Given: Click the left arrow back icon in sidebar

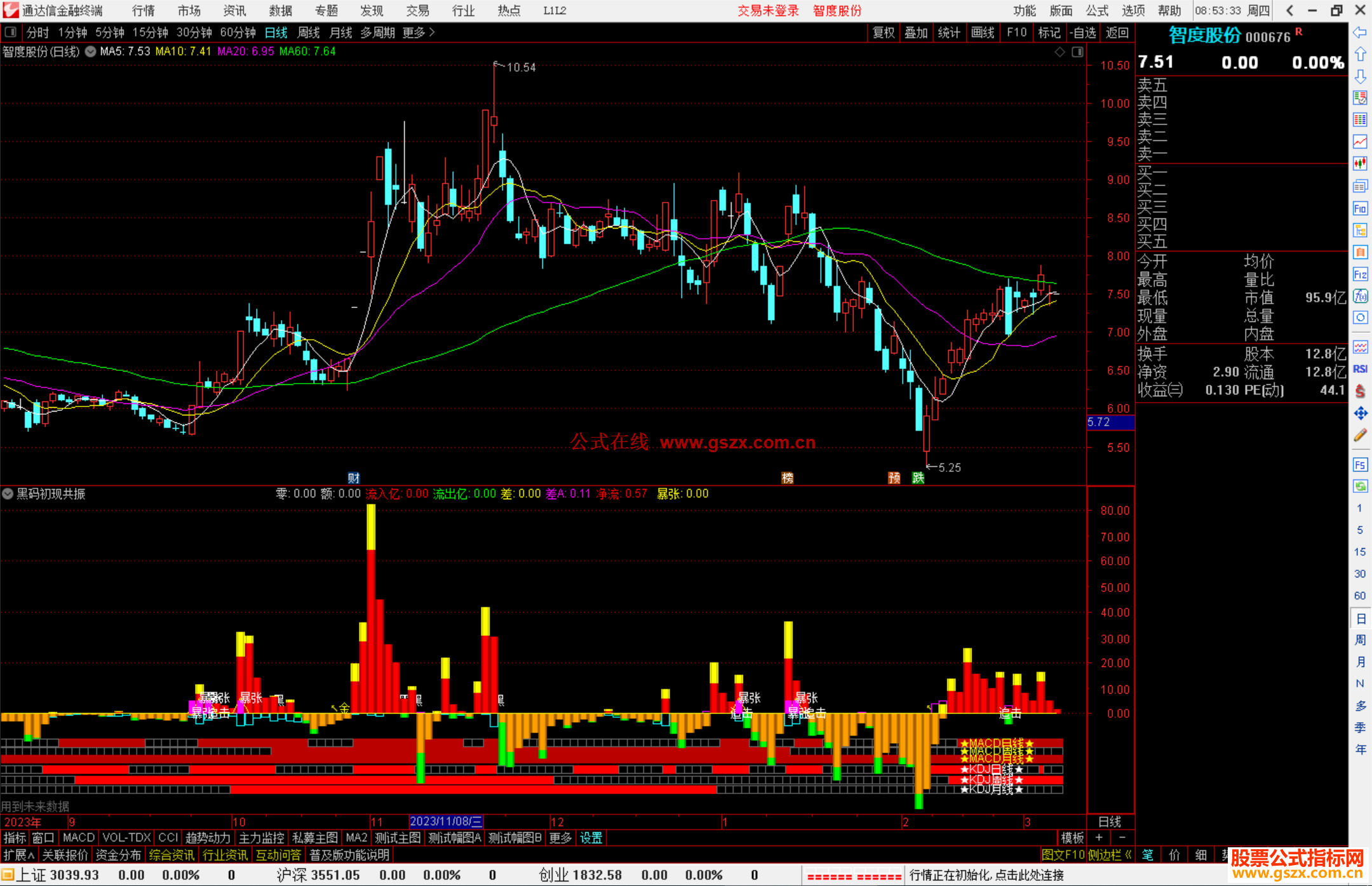Looking at the screenshot, I should 1360,32.
